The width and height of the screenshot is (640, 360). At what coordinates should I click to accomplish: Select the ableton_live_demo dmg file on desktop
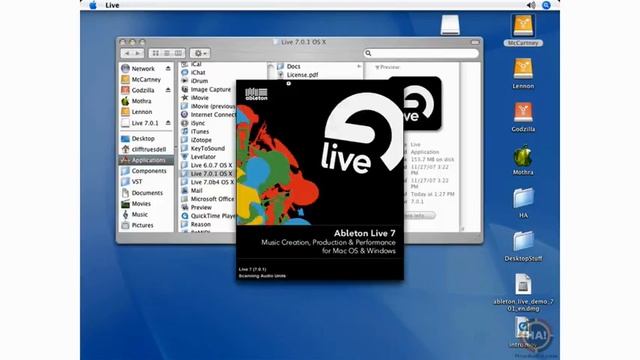[523, 292]
